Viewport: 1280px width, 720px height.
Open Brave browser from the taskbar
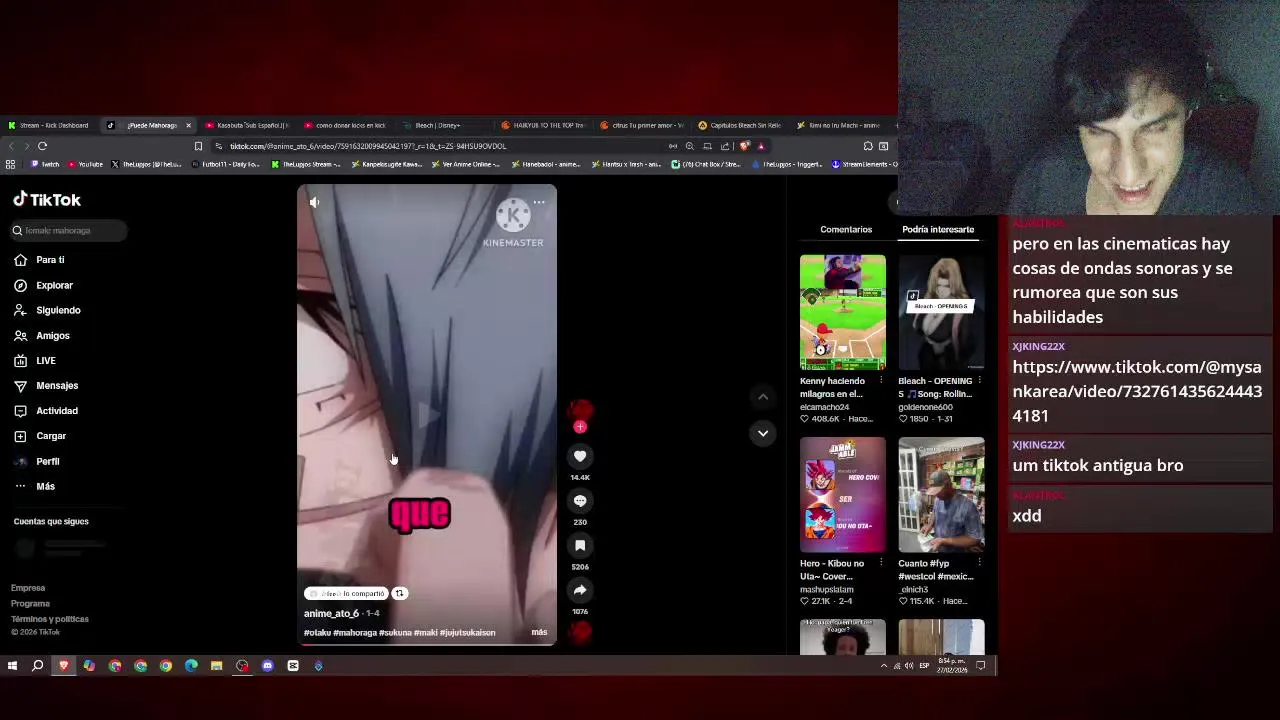coord(64,666)
